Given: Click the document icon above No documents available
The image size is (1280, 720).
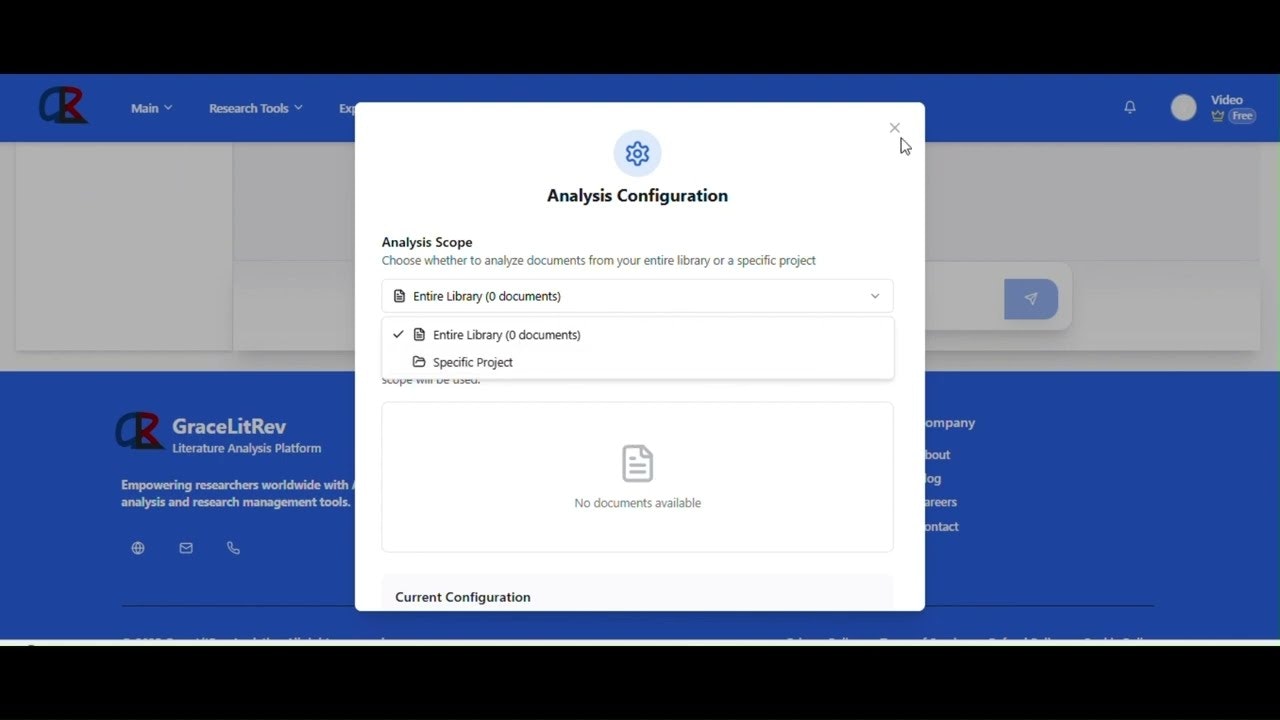Looking at the screenshot, I should click(637, 462).
